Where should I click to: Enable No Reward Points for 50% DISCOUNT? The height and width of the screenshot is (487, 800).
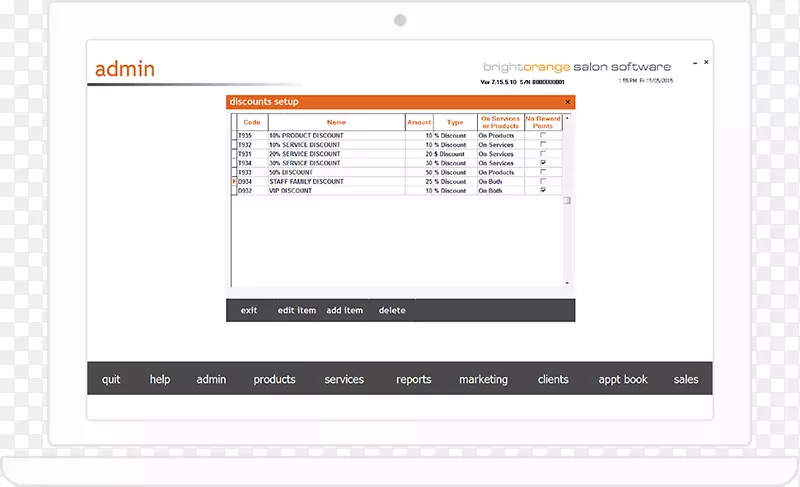click(x=543, y=172)
